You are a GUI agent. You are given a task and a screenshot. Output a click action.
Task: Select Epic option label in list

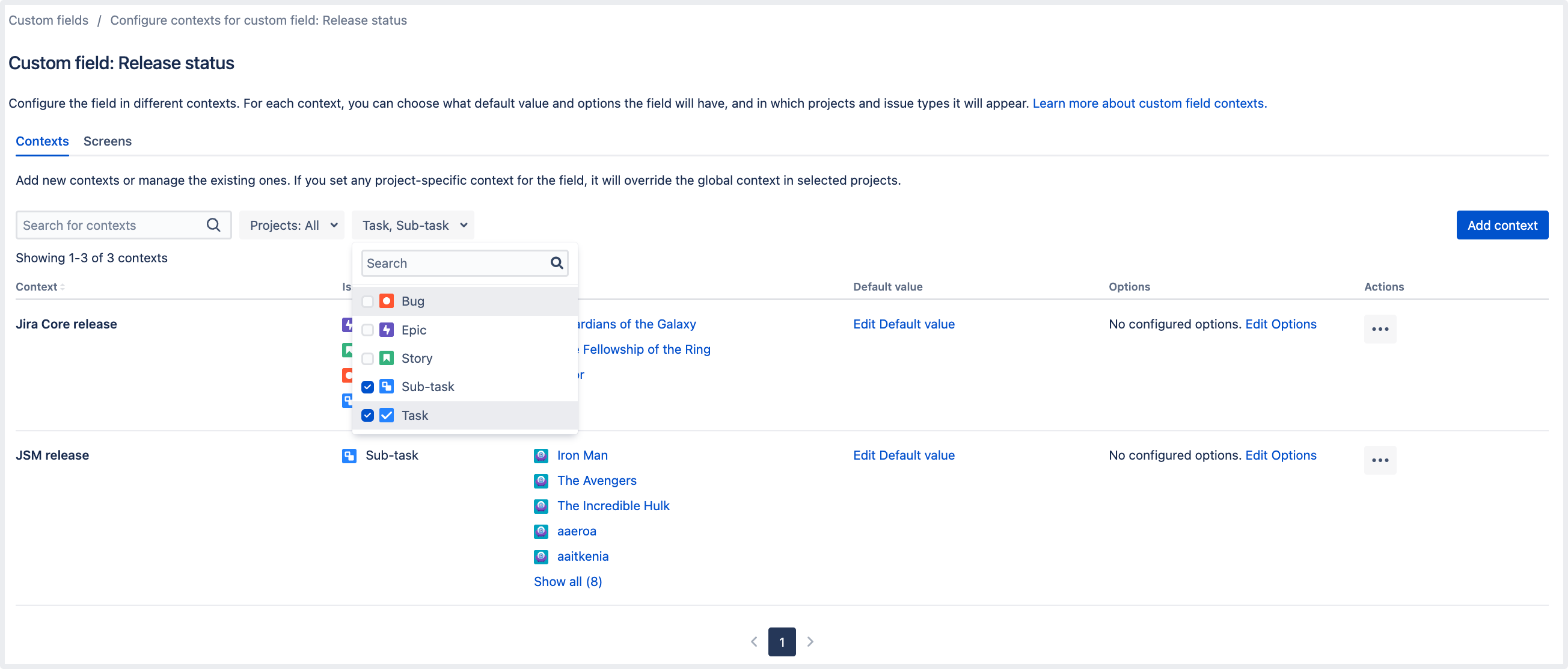414,330
